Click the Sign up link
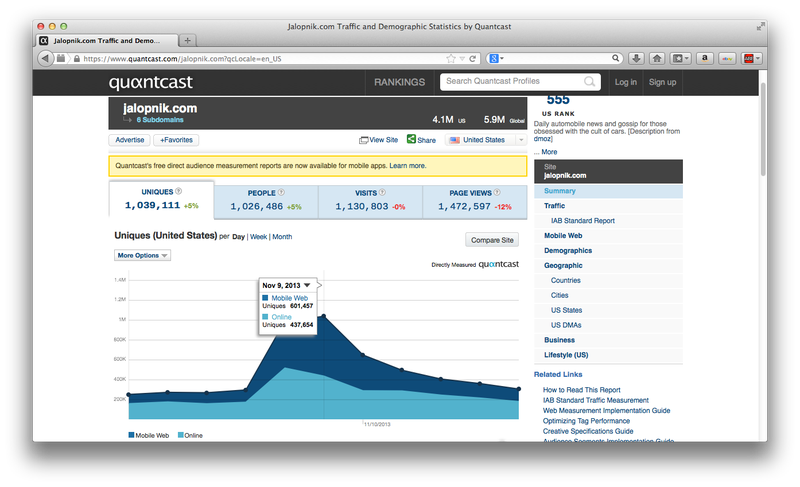This screenshot has width=800, height=487. pyautogui.click(x=662, y=82)
